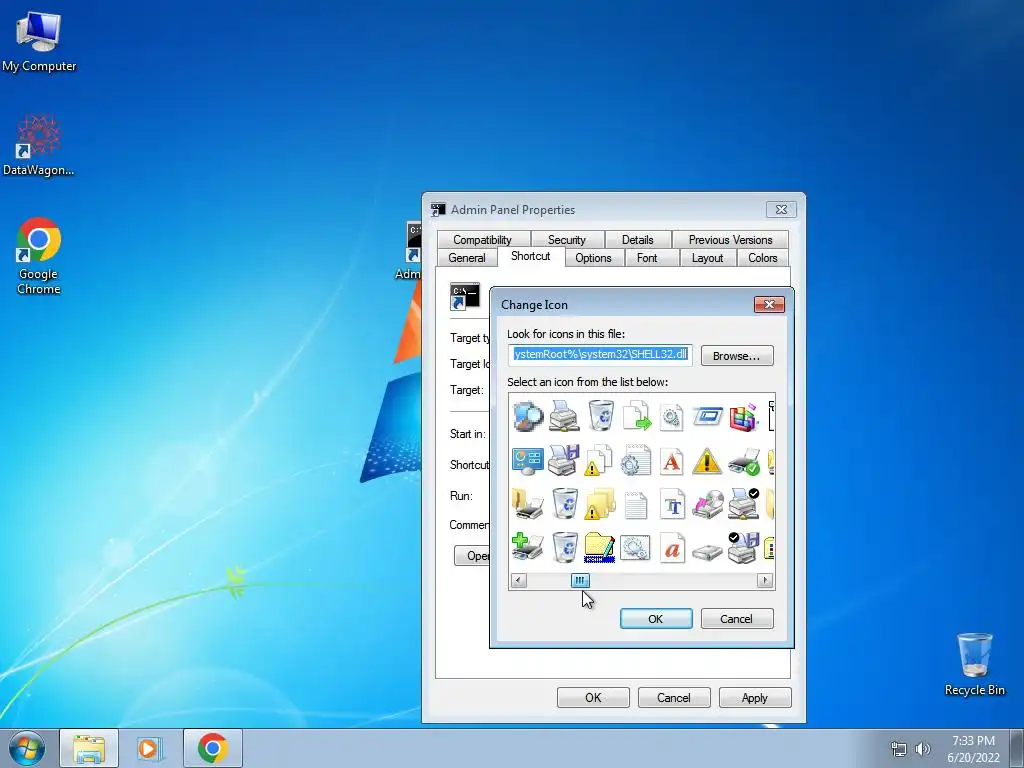Pick the floppy printer with black checkmark icon

[743, 547]
